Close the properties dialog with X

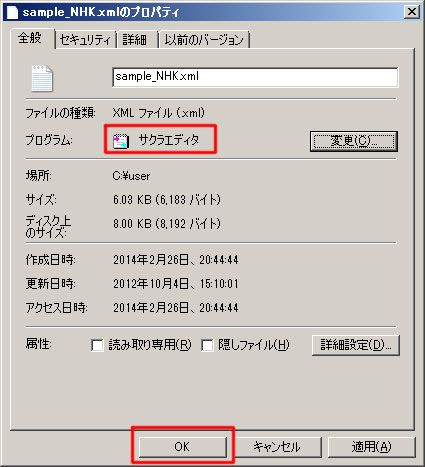tap(412, 12)
